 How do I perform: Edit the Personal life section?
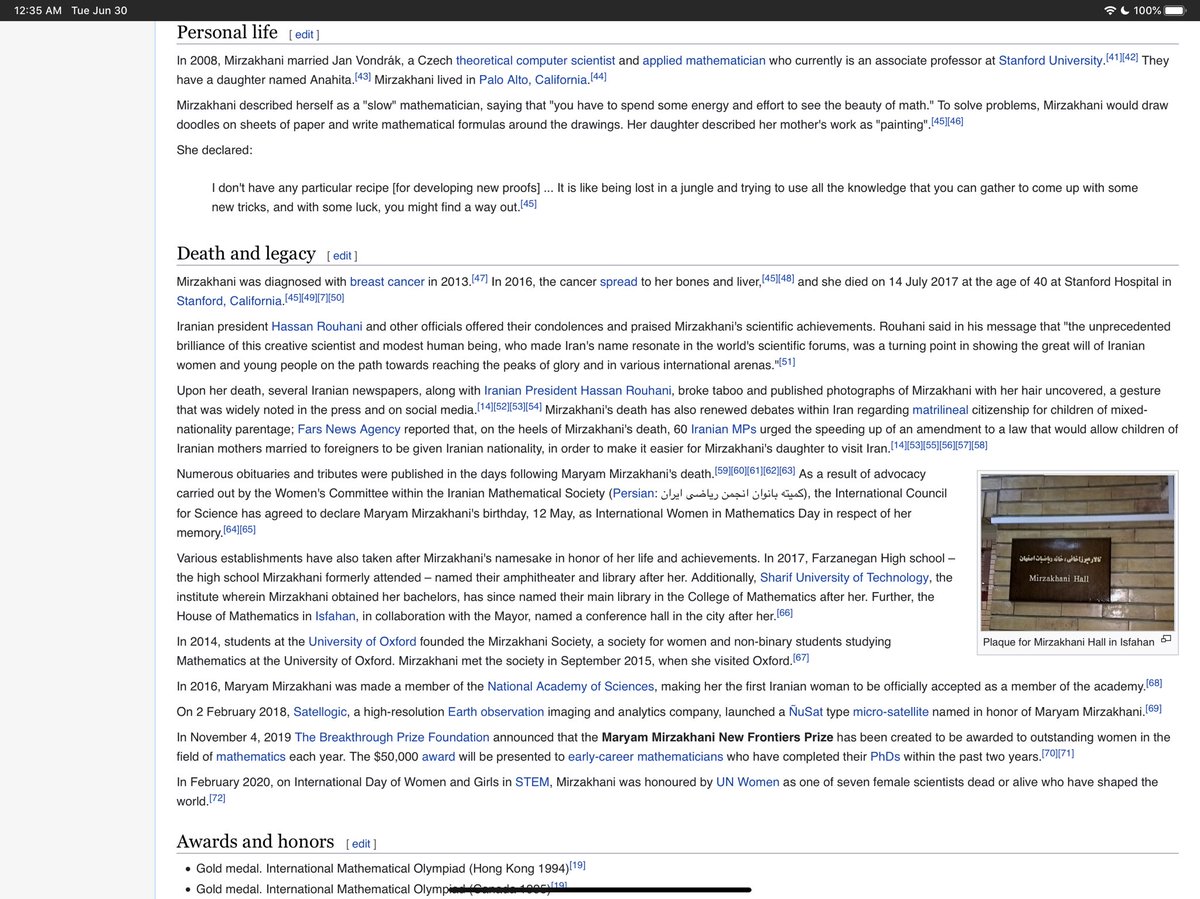tap(304, 34)
